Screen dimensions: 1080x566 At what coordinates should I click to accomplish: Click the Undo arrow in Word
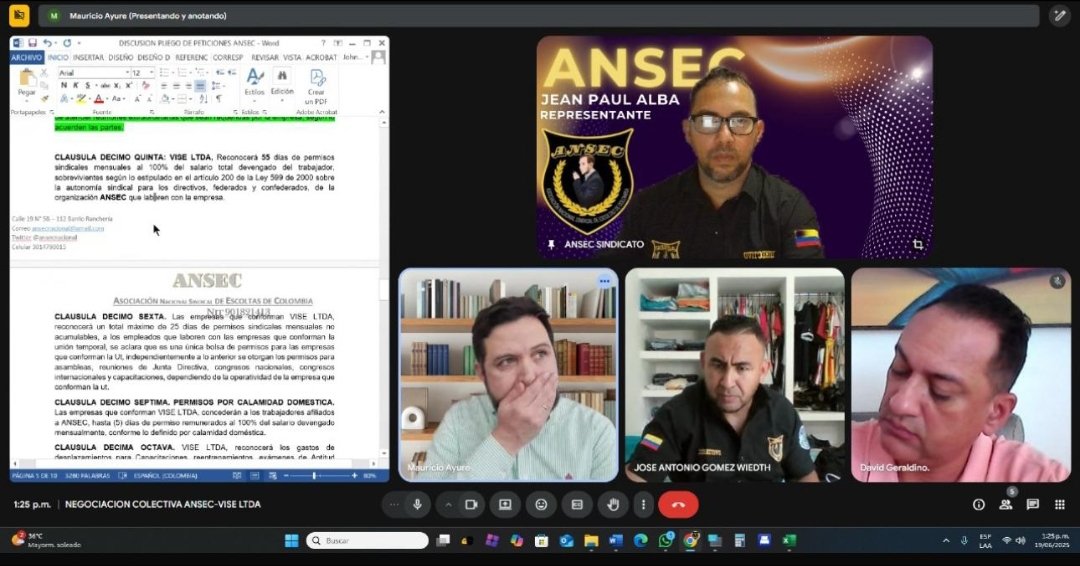(46, 43)
